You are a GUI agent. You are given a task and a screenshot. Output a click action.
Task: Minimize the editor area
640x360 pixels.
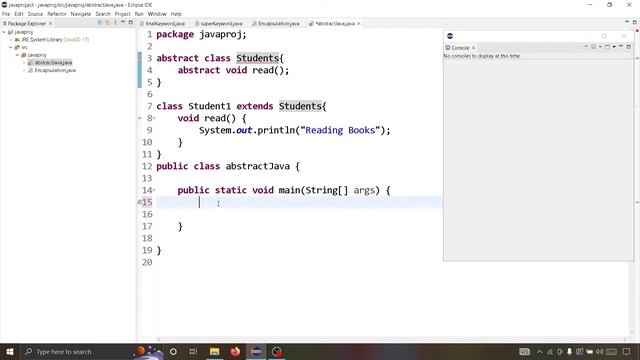(x=627, y=22)
